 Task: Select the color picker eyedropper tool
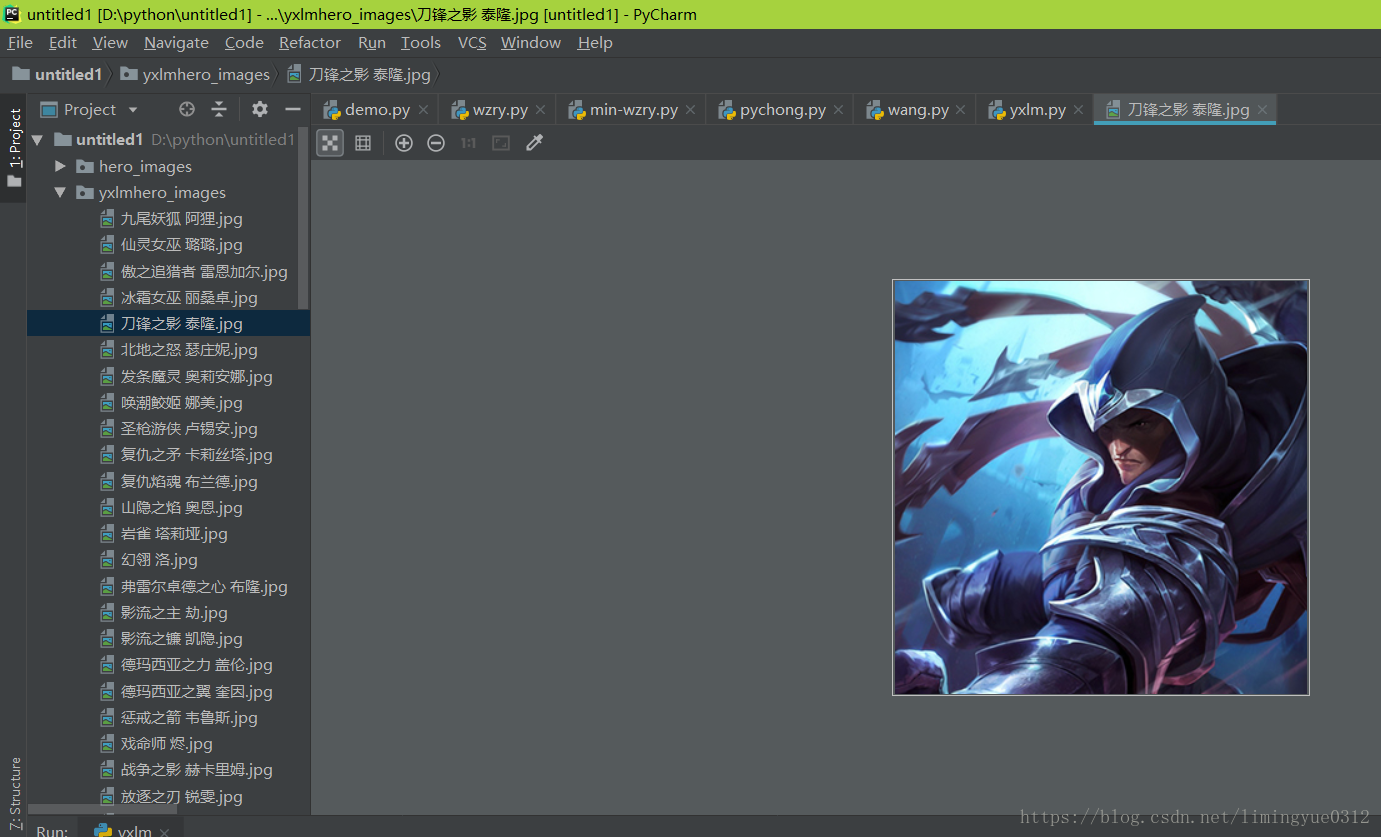534,143
